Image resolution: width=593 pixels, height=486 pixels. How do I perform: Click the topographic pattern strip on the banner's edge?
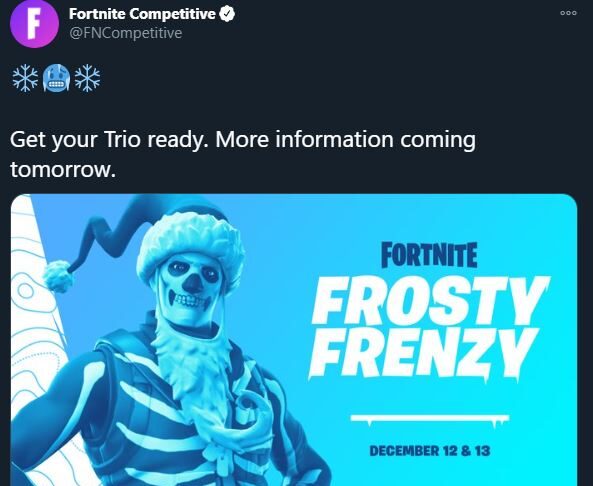click(x=36, y=340)
